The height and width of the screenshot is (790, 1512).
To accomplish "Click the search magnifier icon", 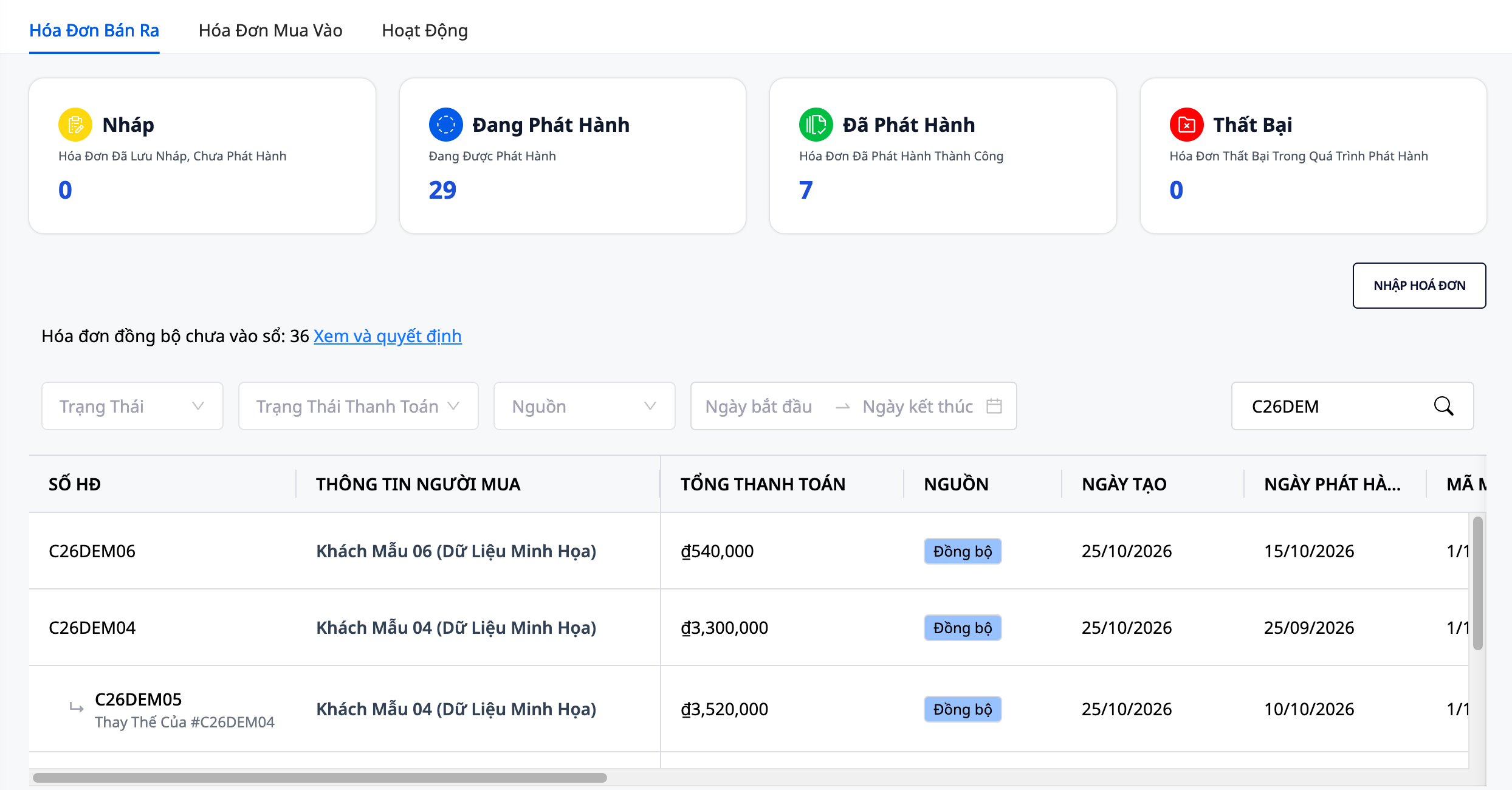I will (1444, 406).
